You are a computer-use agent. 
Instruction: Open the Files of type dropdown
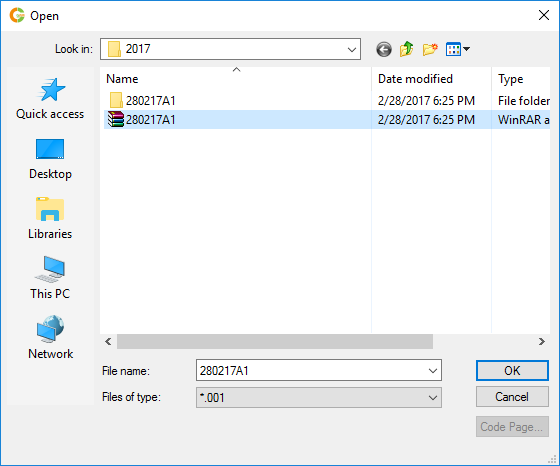pos(319,397)
